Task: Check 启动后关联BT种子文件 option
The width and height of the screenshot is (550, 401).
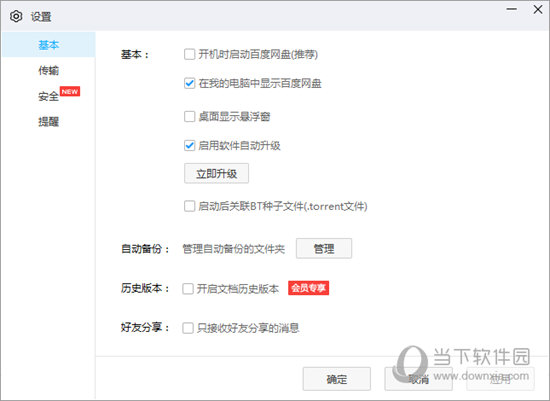Action: pos(189,206)
